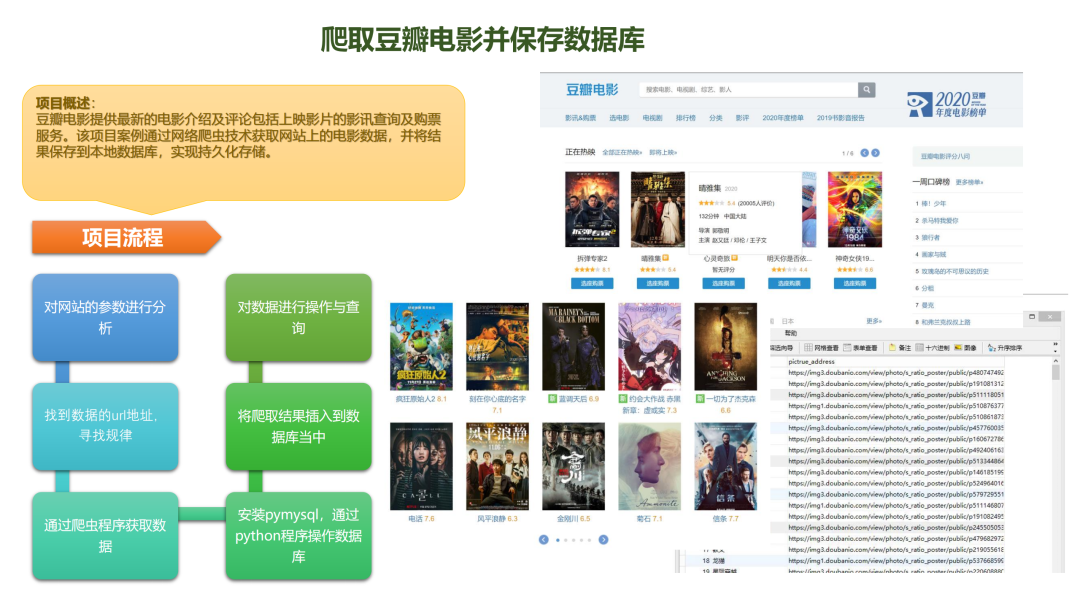This screenshot has height=608, width=1080.
Task: Select the 分类 nav tab
Action: (716, 118)
